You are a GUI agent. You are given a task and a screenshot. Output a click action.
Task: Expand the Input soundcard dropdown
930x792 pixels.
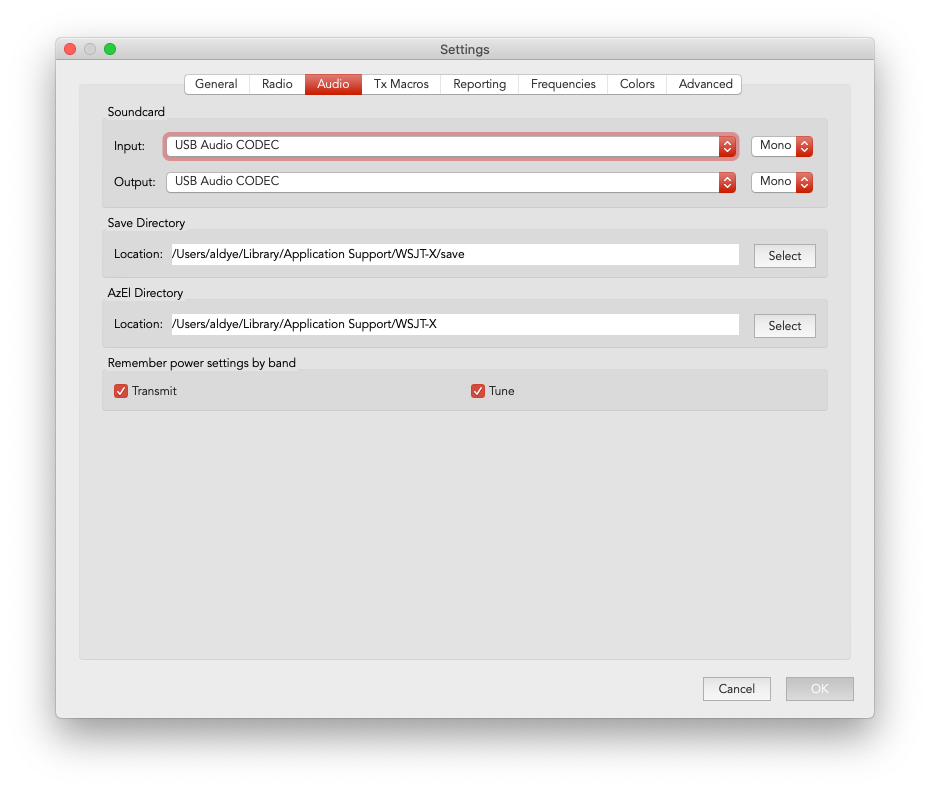[451, 146]
